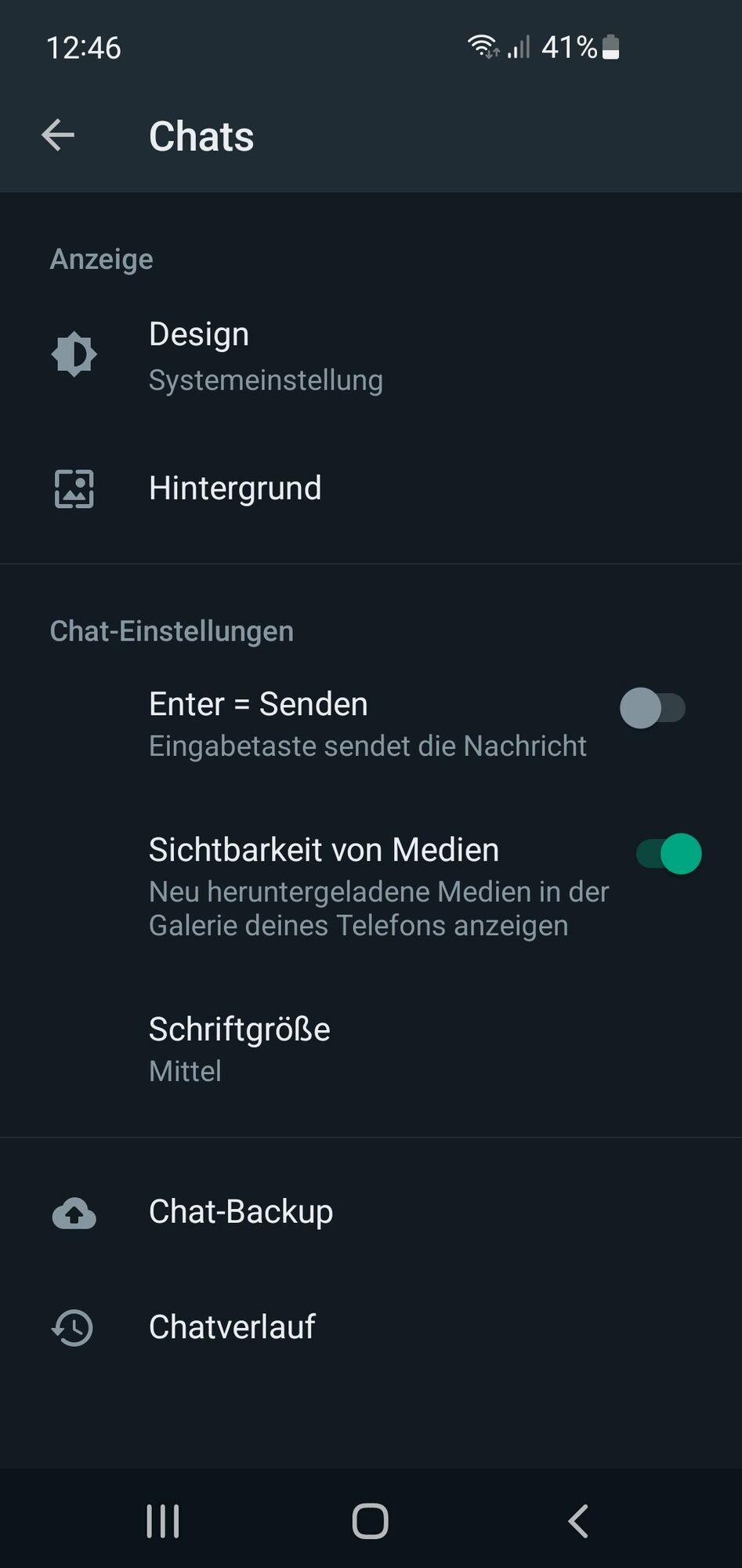Click the Sichtbarkeit von Medien label

[x=324, y=850]
